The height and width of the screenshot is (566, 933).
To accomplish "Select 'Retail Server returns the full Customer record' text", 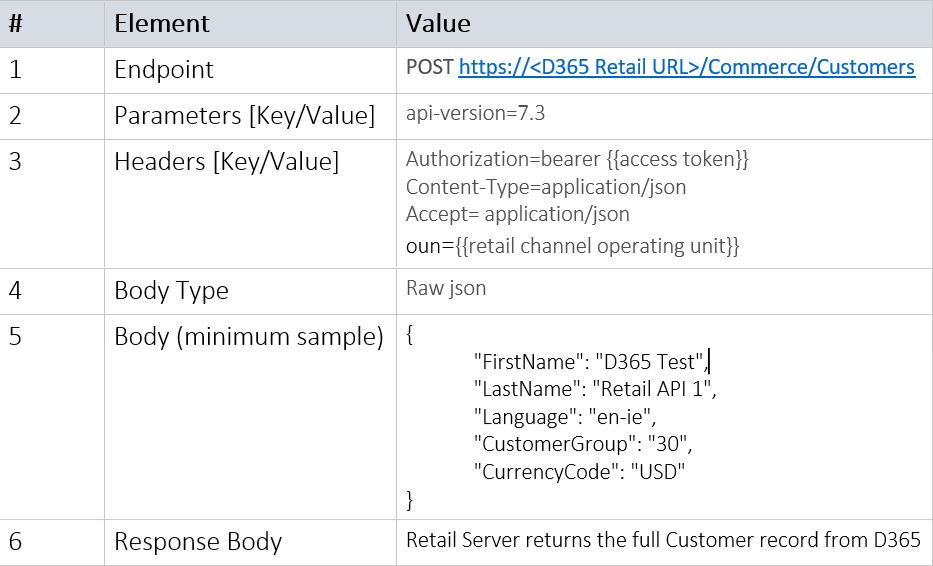I will click(x=613, y=540).
